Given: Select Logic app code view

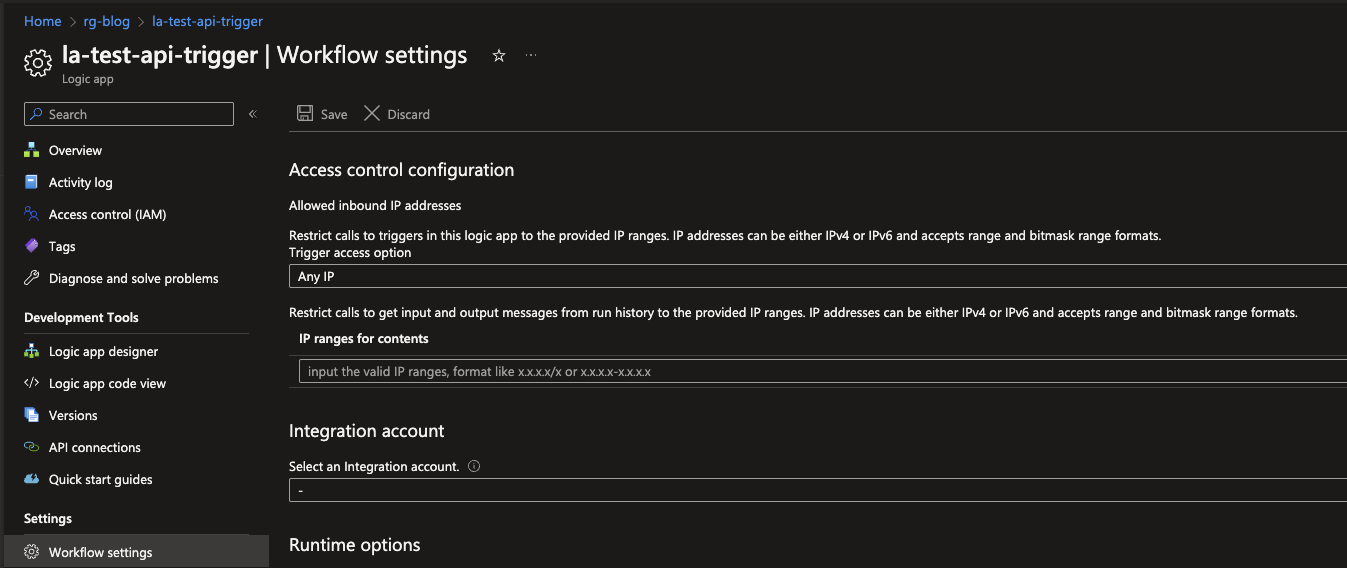Looking at the screenshot, I should point(107,383).
